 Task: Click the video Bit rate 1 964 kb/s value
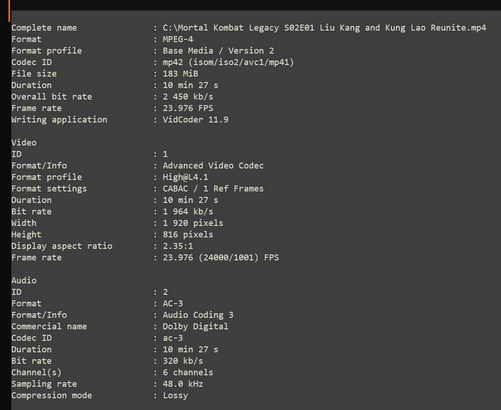(x=188, y=212)
